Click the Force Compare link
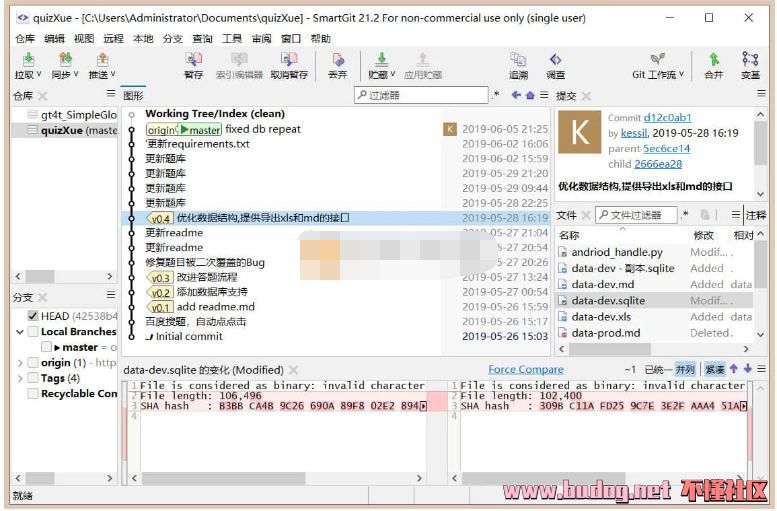The width and height of the screenshot is (777, 511). pyautogui.click(x=526, y=369)
